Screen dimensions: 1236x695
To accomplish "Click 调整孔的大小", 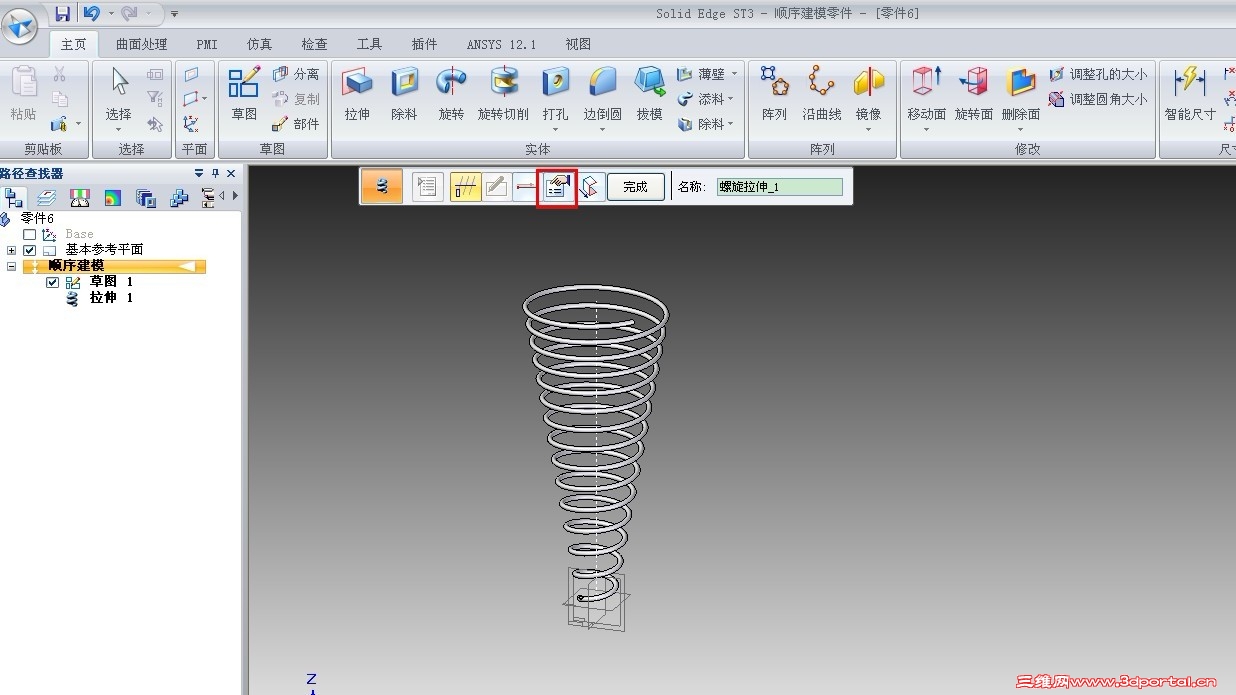I will pos(1098,74).
